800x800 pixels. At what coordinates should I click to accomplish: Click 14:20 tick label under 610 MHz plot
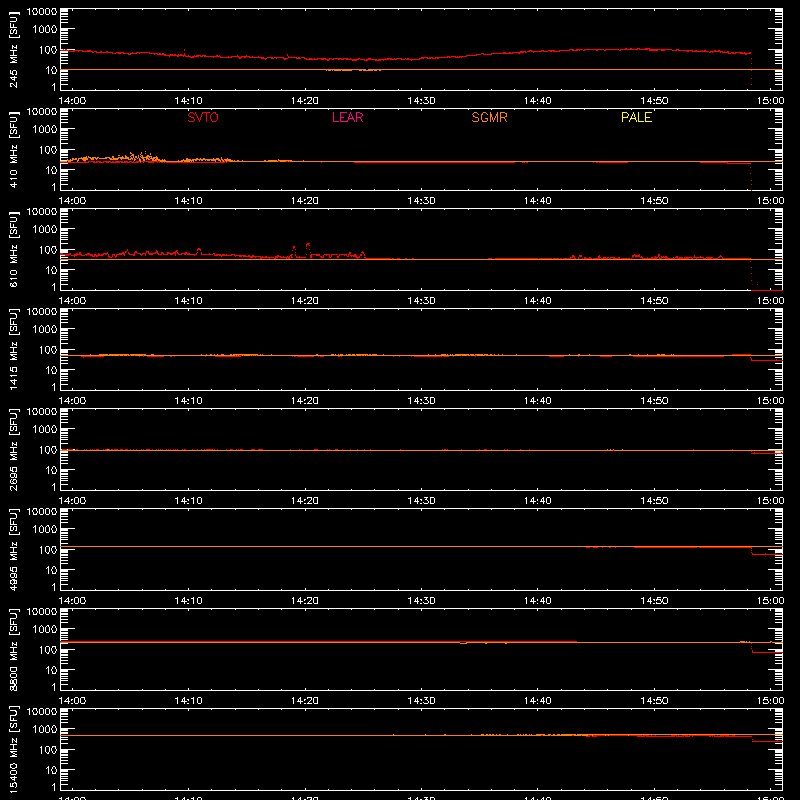305,301
